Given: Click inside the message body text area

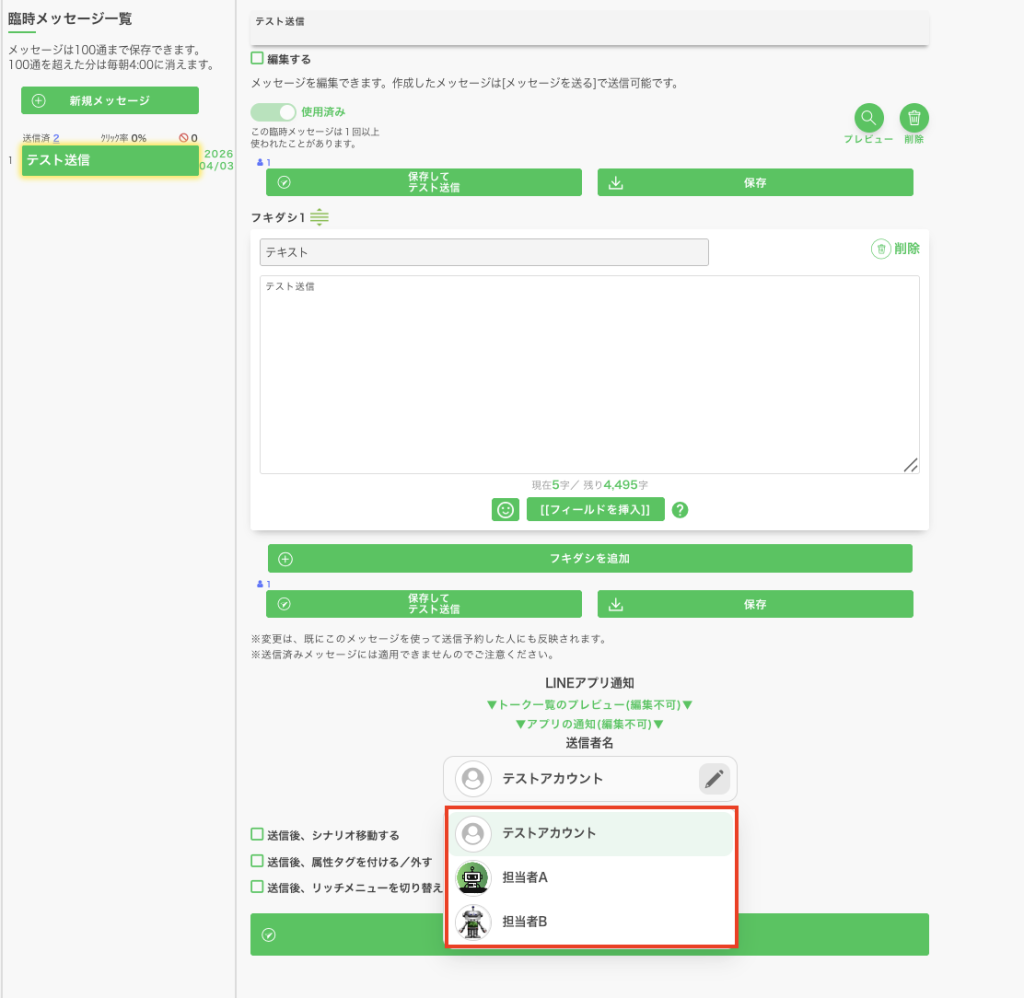Looking at the screenshot, I should click(589, 375).
